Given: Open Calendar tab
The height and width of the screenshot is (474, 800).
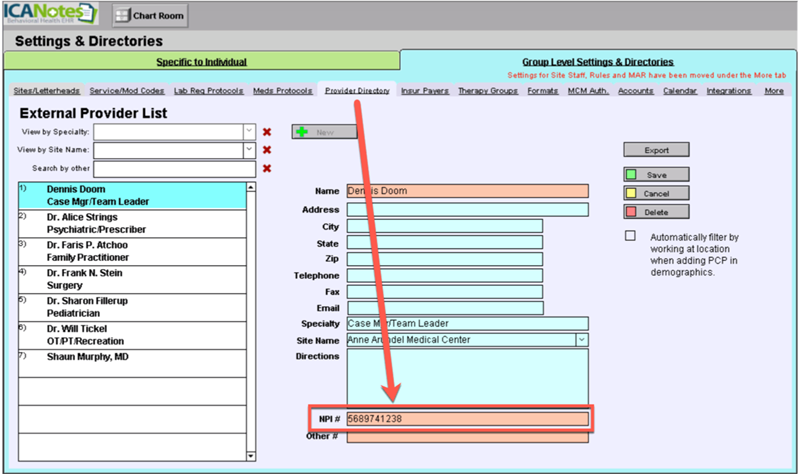Looking at the screenshot, I should click(680, 90).
